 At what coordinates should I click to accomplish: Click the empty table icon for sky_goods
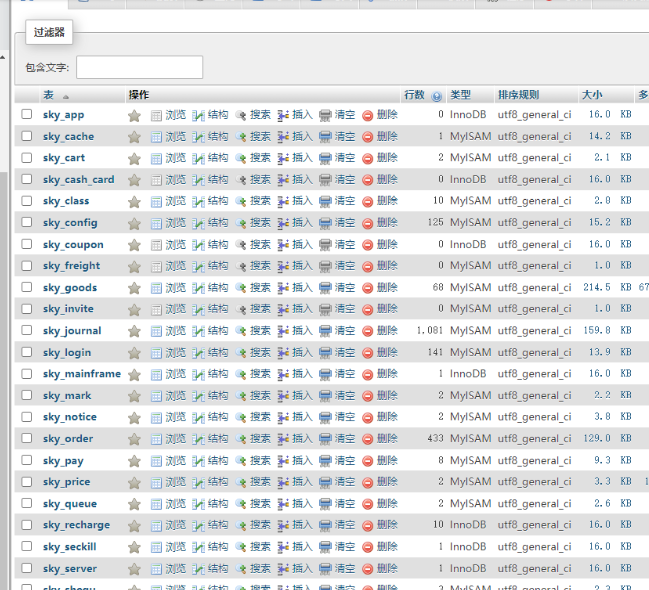(x=325, y=288)
